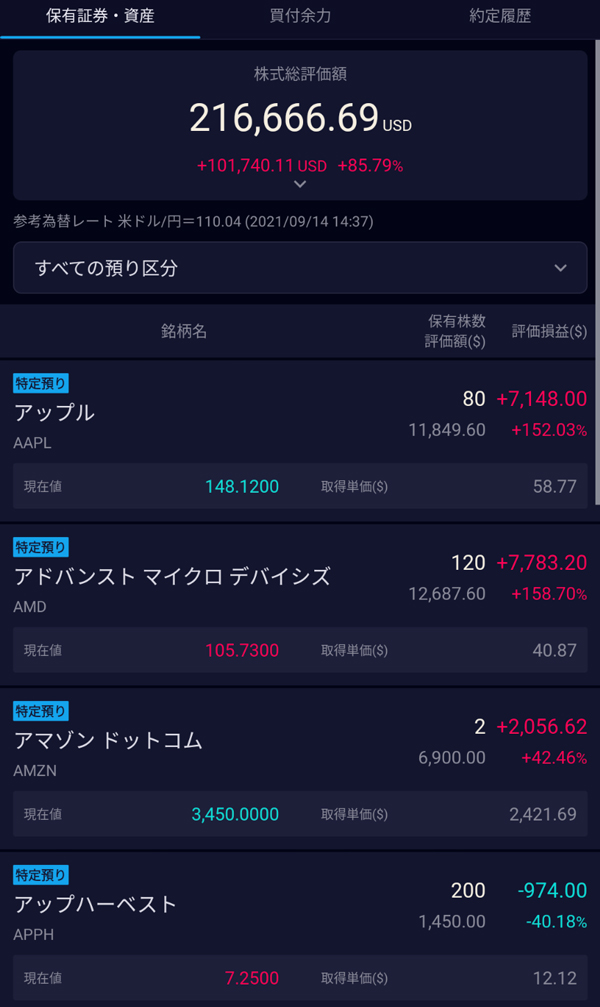Click the 特定預り badge above アマゾン
Screen dimensions: 600x1007
(41, 711)
